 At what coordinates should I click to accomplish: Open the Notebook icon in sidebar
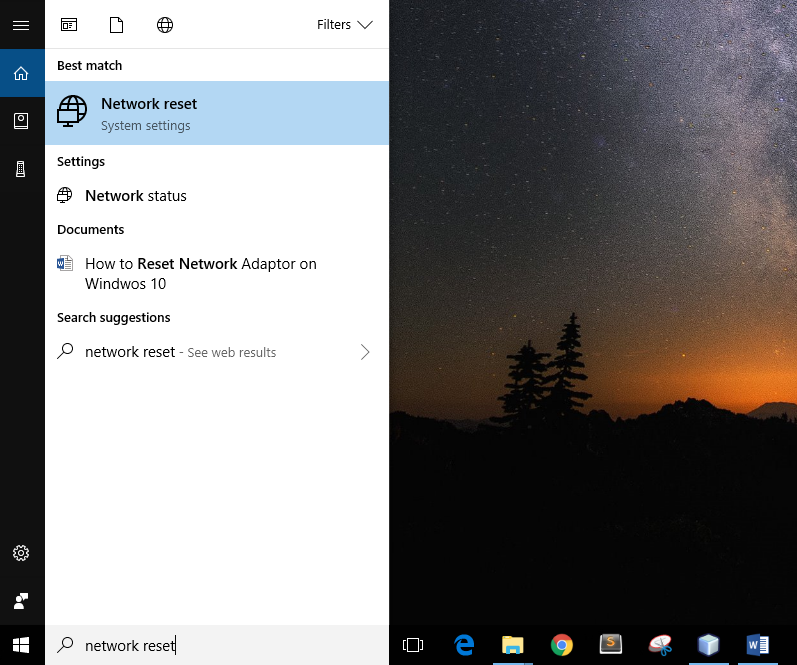point(21,121)
